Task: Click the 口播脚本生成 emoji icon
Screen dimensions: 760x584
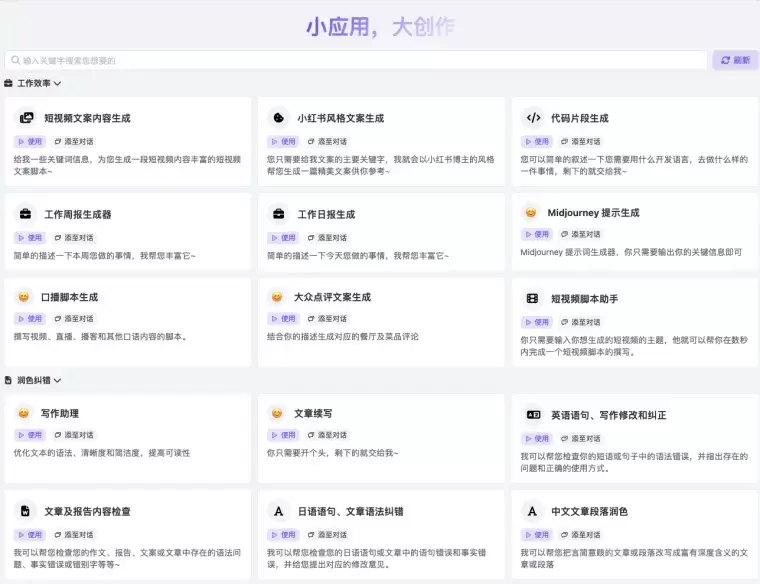Action: pos(23,297)
